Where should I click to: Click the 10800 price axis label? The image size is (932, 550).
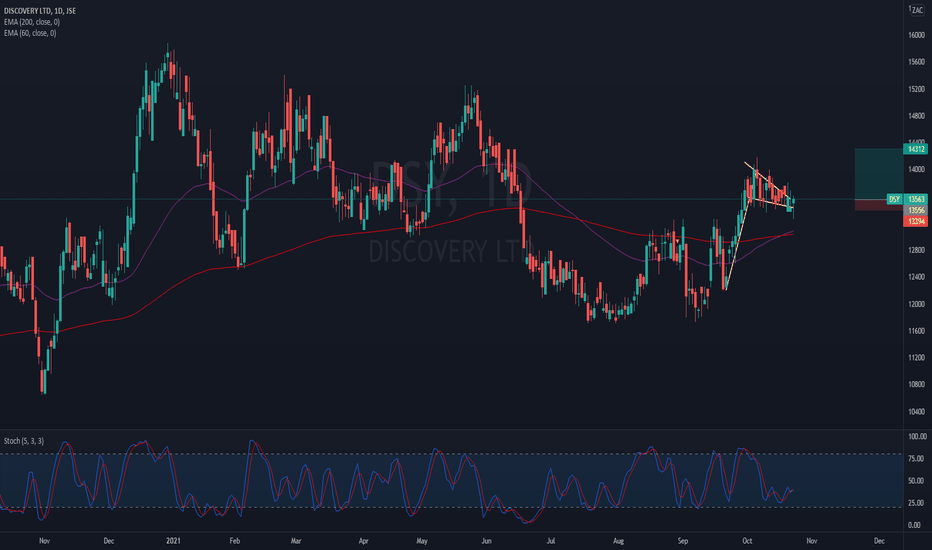click(x=917, y=384)
